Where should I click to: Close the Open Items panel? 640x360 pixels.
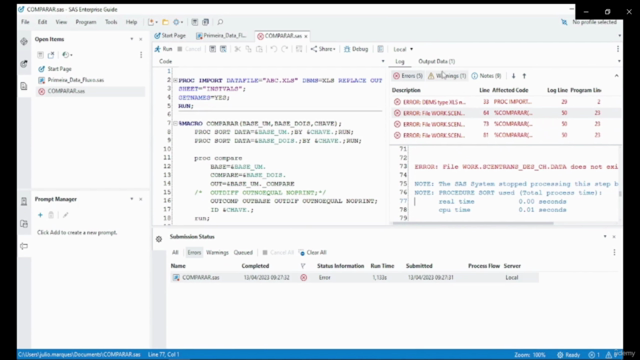tap(141, 39)
